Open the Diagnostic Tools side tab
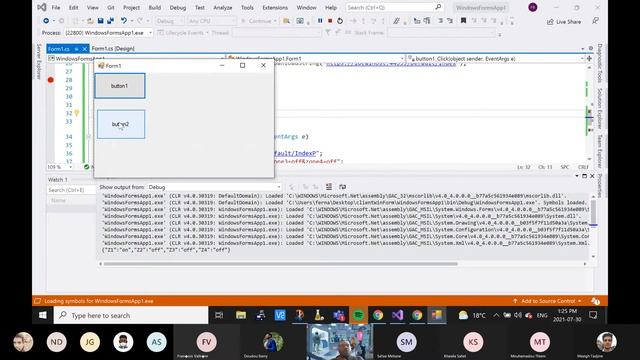This screenshot has width=640, height=360. tap(600, 63)
